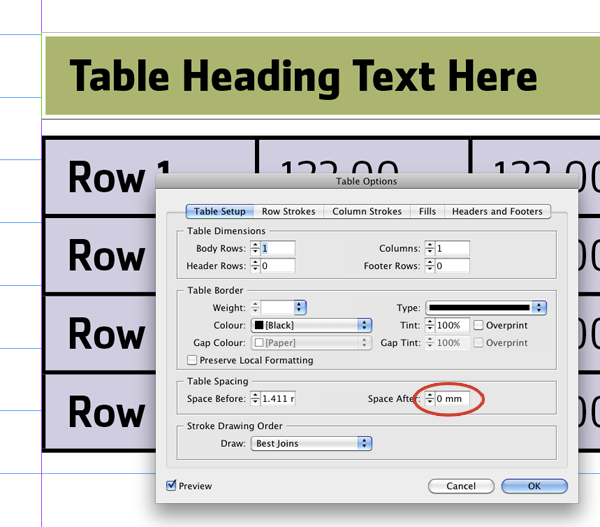Click the black colour swatch in Colour
The width and height of the screenshot is (600, 527).
coord(259,325)
